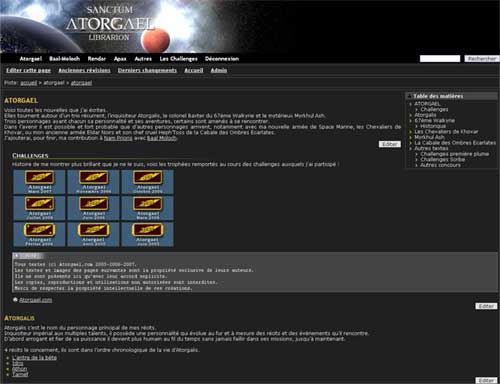Jump to Challenges première plume entry
The image size is (500, 384).
pyautogui.click(x=455, y=154)
